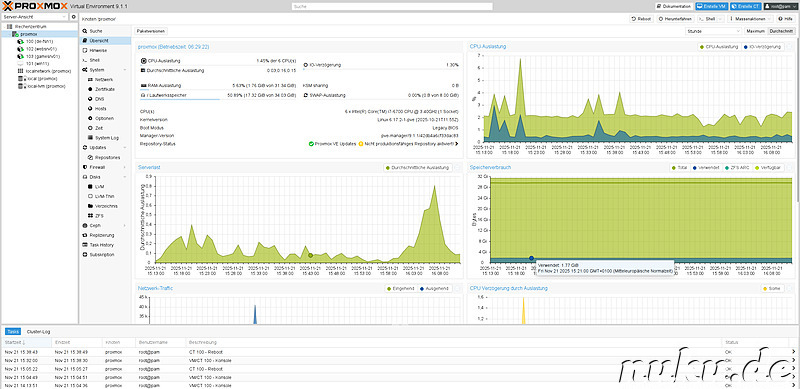Click the Paketversionen button
The height and width of the screenshot is (389, 800).
coord(151,31)
